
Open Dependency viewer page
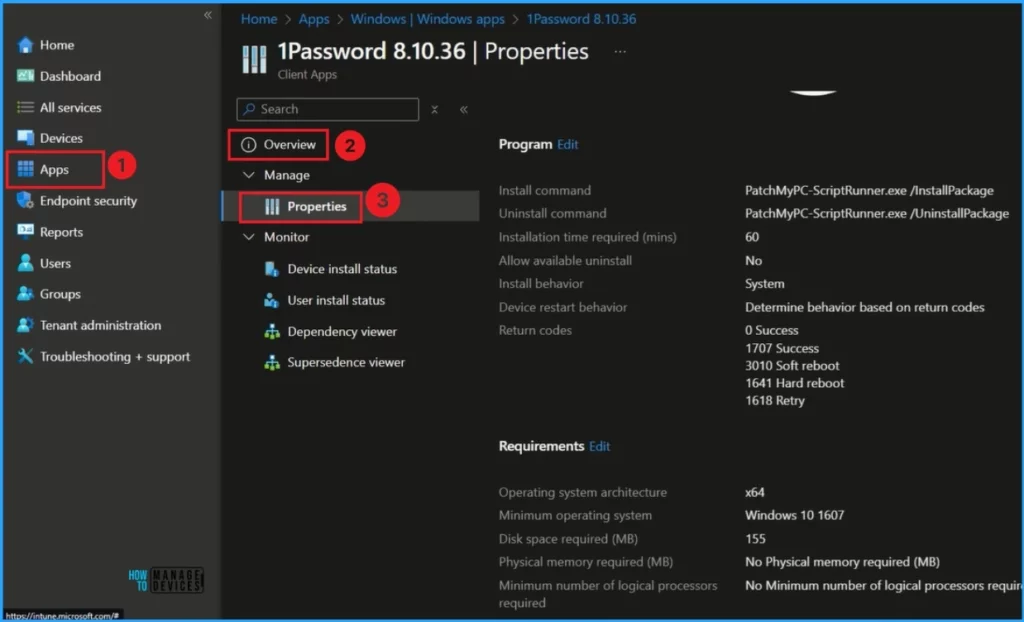pos(342,332)
